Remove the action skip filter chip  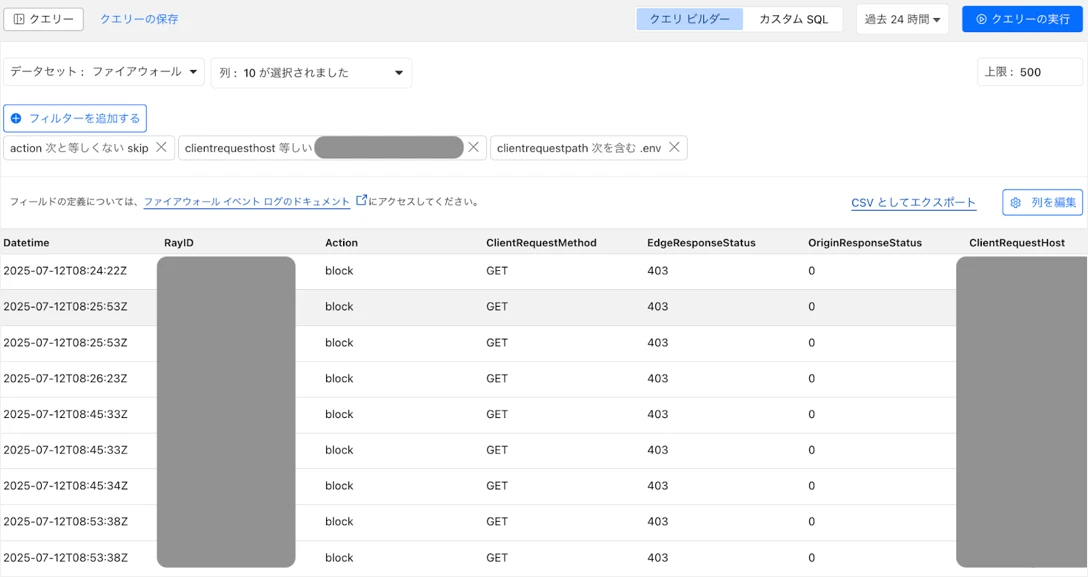point(161,148)
